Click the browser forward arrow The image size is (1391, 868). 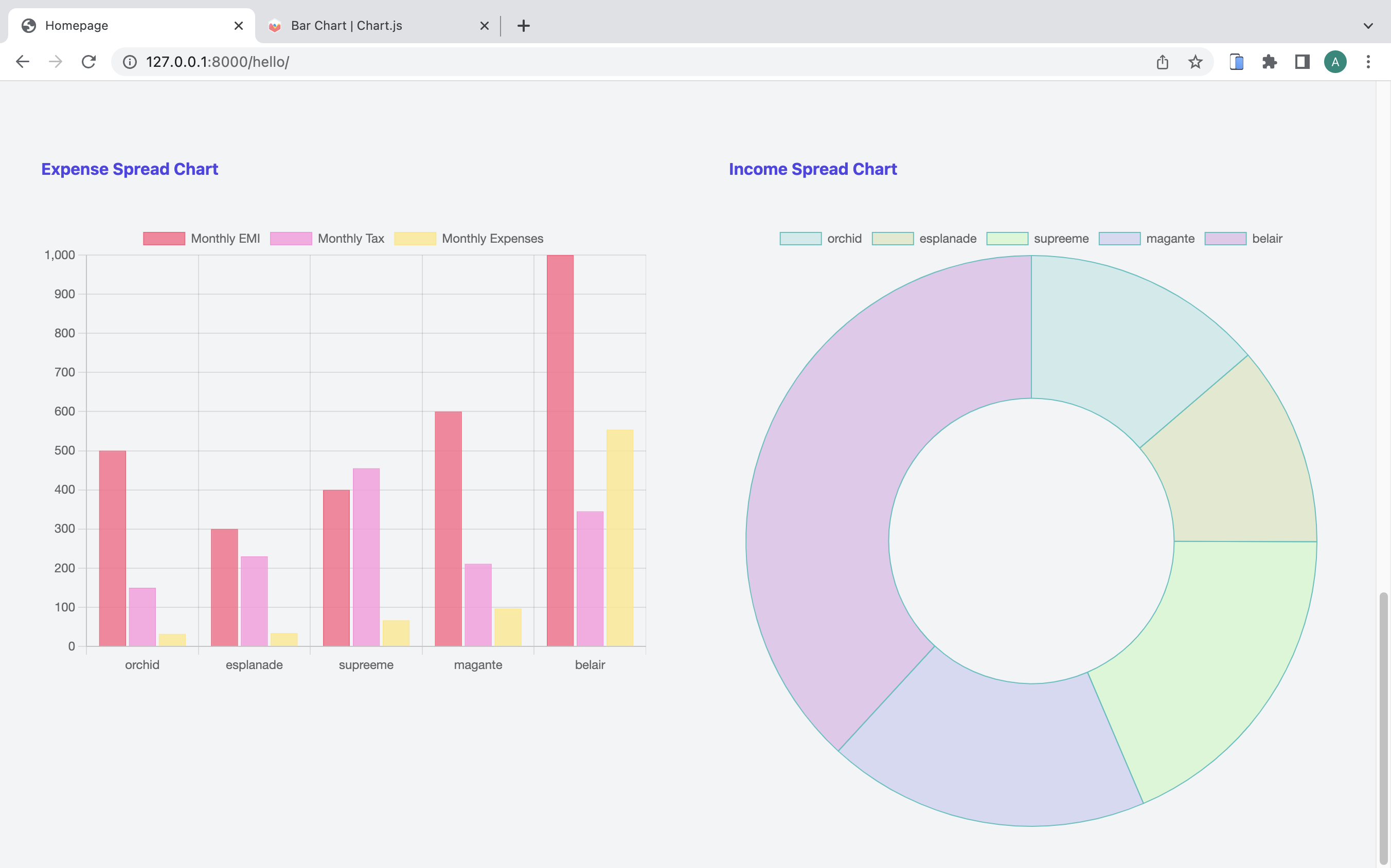point(55,61)
